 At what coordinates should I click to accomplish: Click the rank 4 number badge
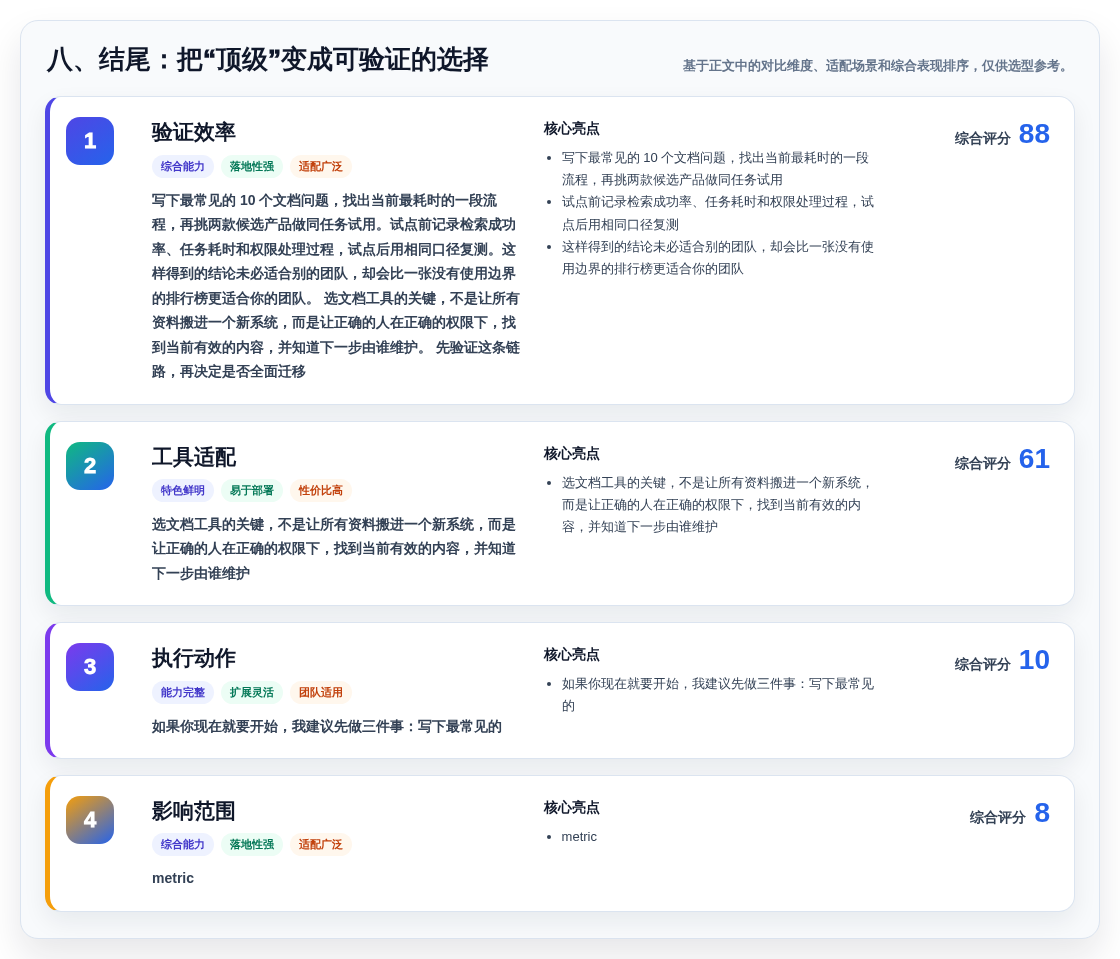90,820
